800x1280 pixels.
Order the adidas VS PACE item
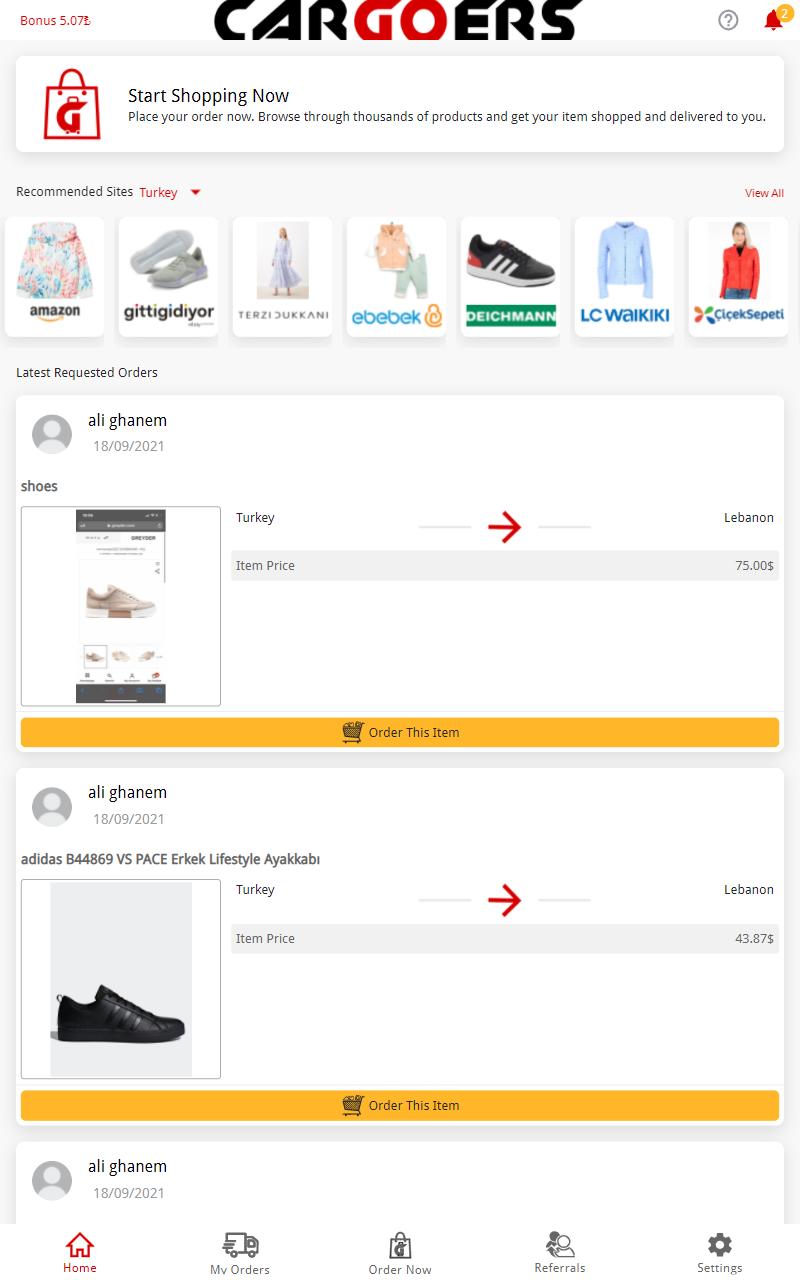400,1105
